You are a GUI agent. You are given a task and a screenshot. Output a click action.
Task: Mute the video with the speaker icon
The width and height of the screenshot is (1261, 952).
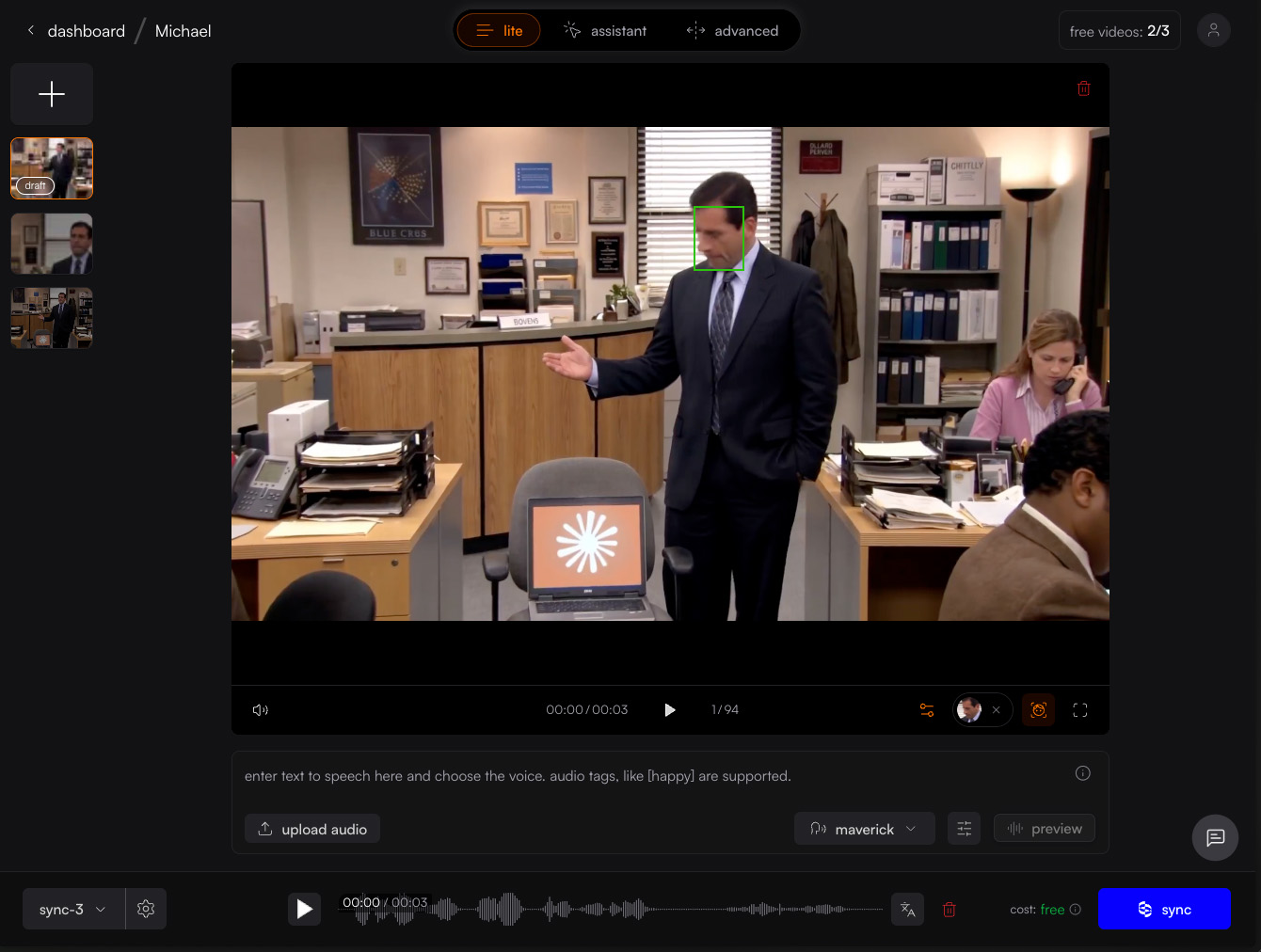point(261,710)
